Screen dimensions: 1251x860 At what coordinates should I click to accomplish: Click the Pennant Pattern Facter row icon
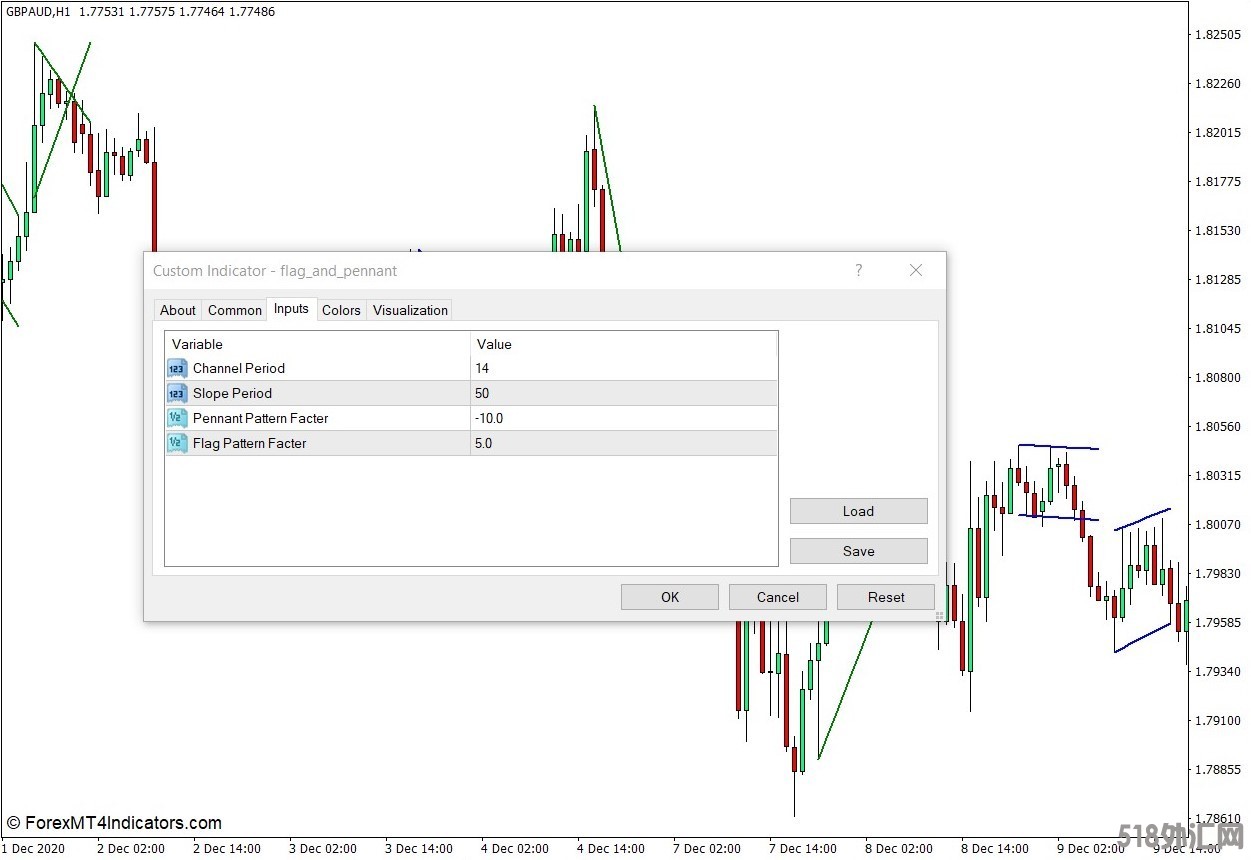click(x=177, y=419)
